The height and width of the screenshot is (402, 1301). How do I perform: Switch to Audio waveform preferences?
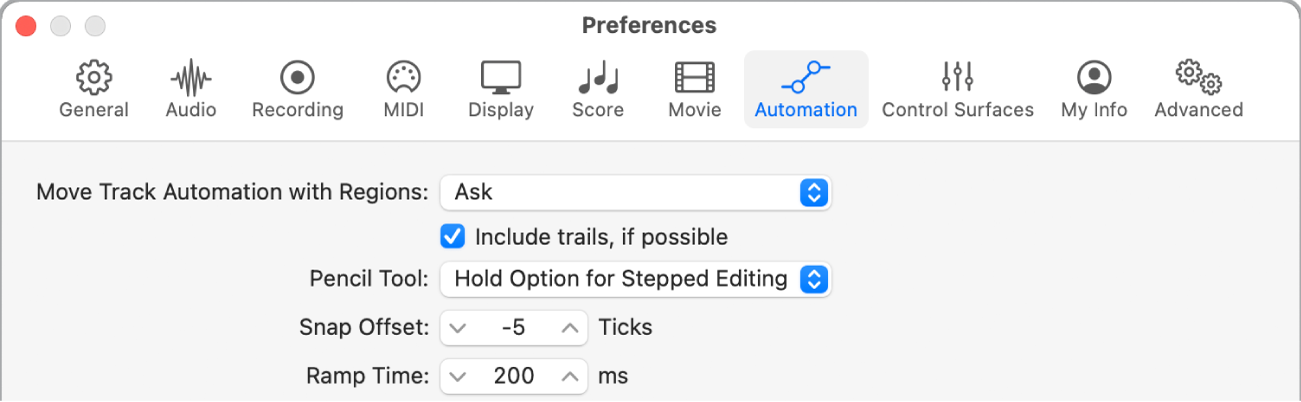pos(191,77)
